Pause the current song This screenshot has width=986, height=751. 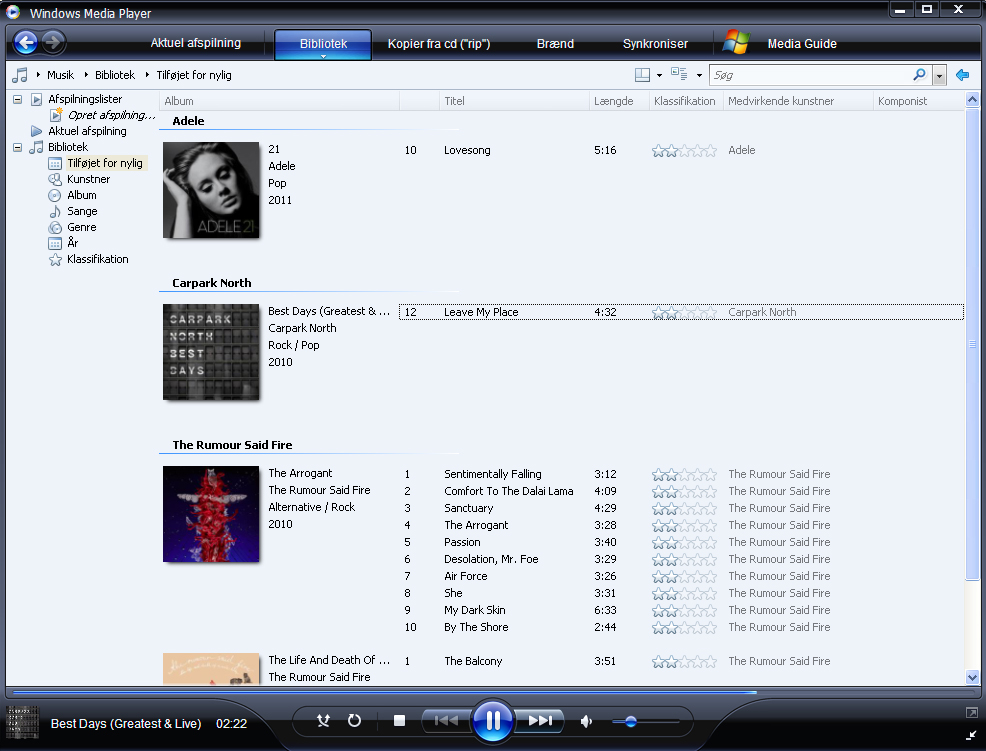tap(492, 720)
